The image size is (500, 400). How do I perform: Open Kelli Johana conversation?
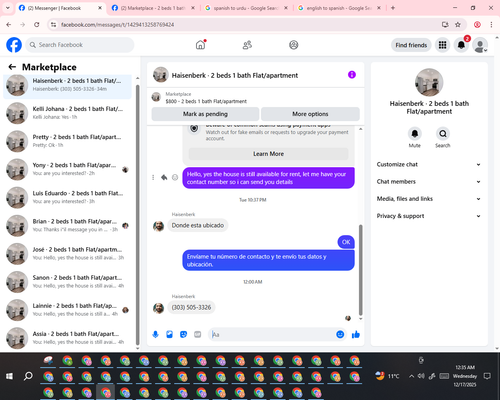68,113
